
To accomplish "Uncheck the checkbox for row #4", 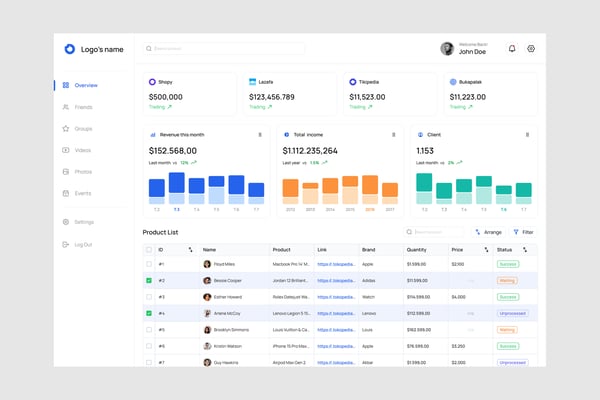I will [x=149, y=313].
